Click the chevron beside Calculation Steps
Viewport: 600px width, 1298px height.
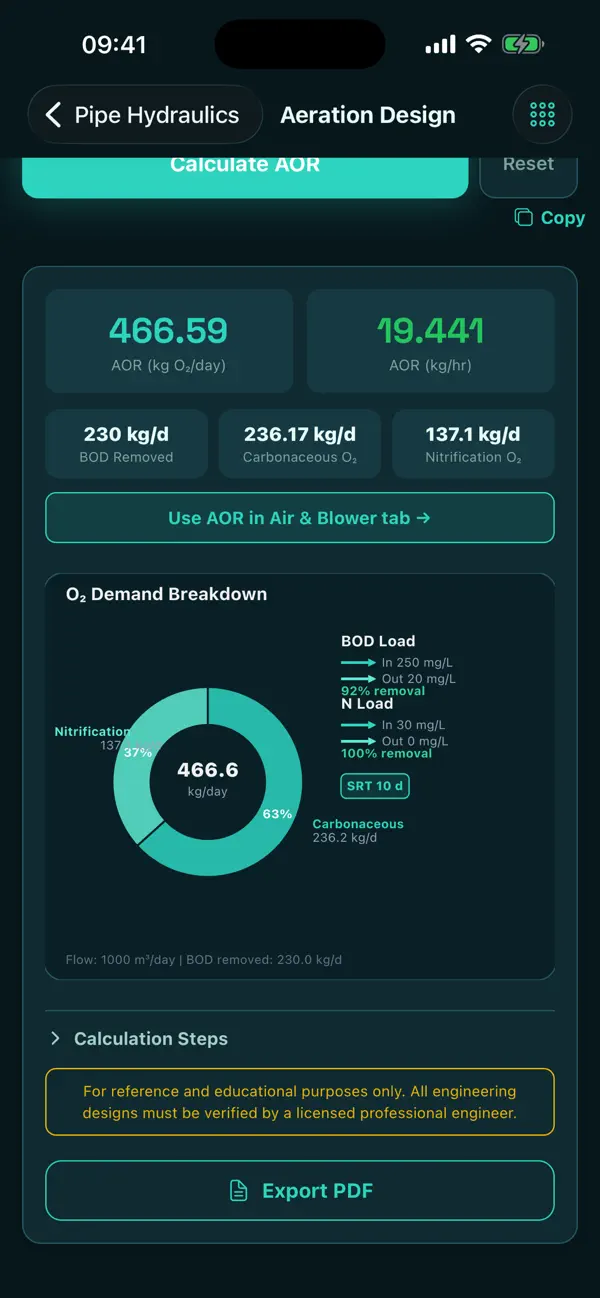56,1039
